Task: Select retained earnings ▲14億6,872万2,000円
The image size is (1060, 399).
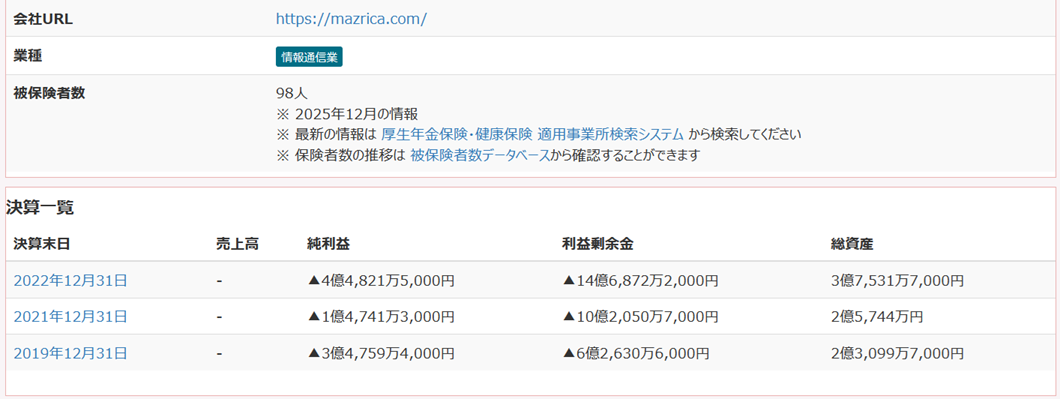Action: tap(640, 280)
